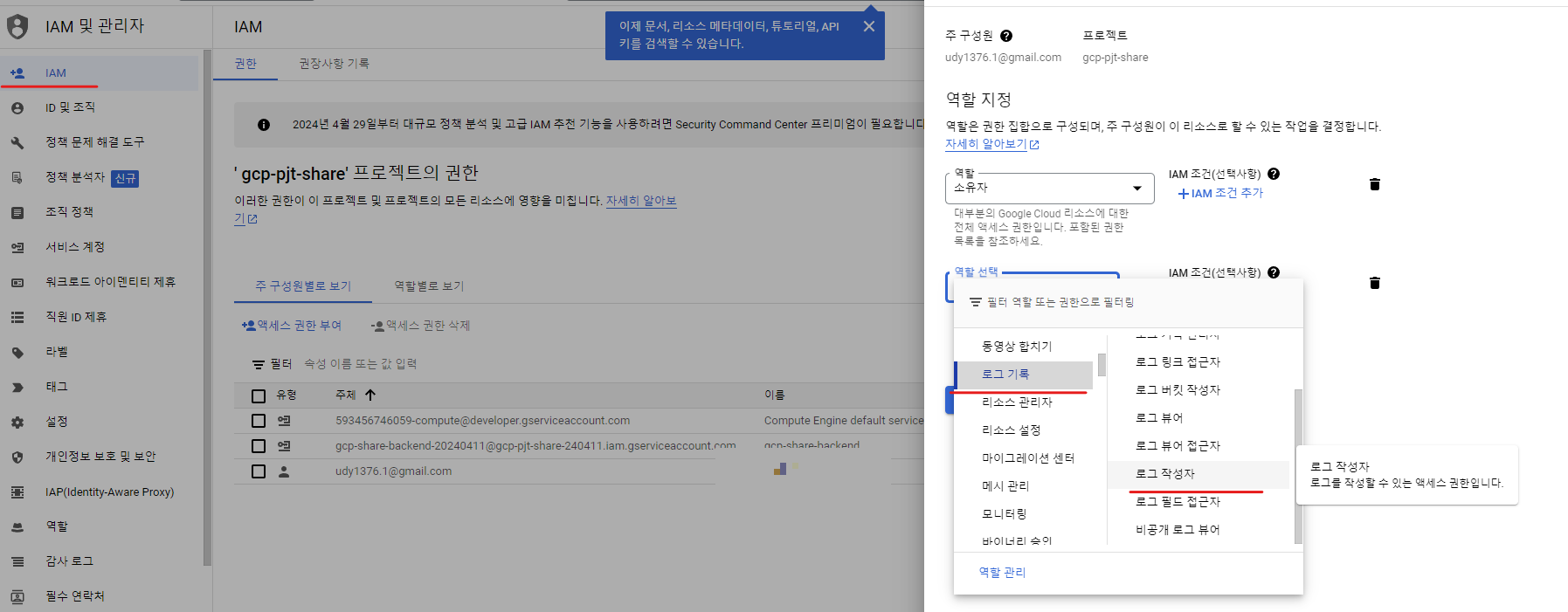Click the 필수 연락처 sidebar icon
Viewport: 1568px width, 612px height.
[17, 597]
